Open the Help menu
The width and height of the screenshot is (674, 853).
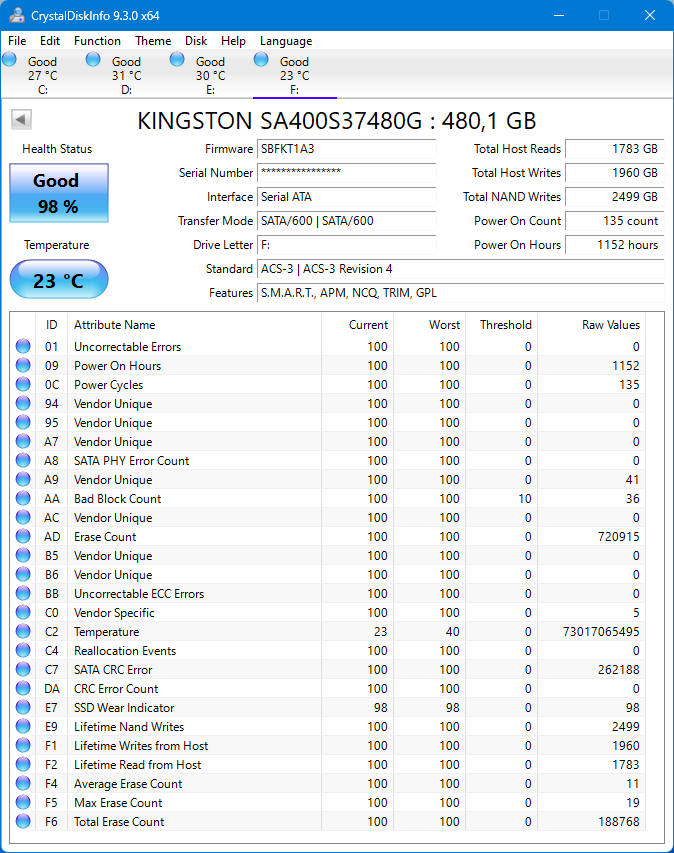(233, 41)
